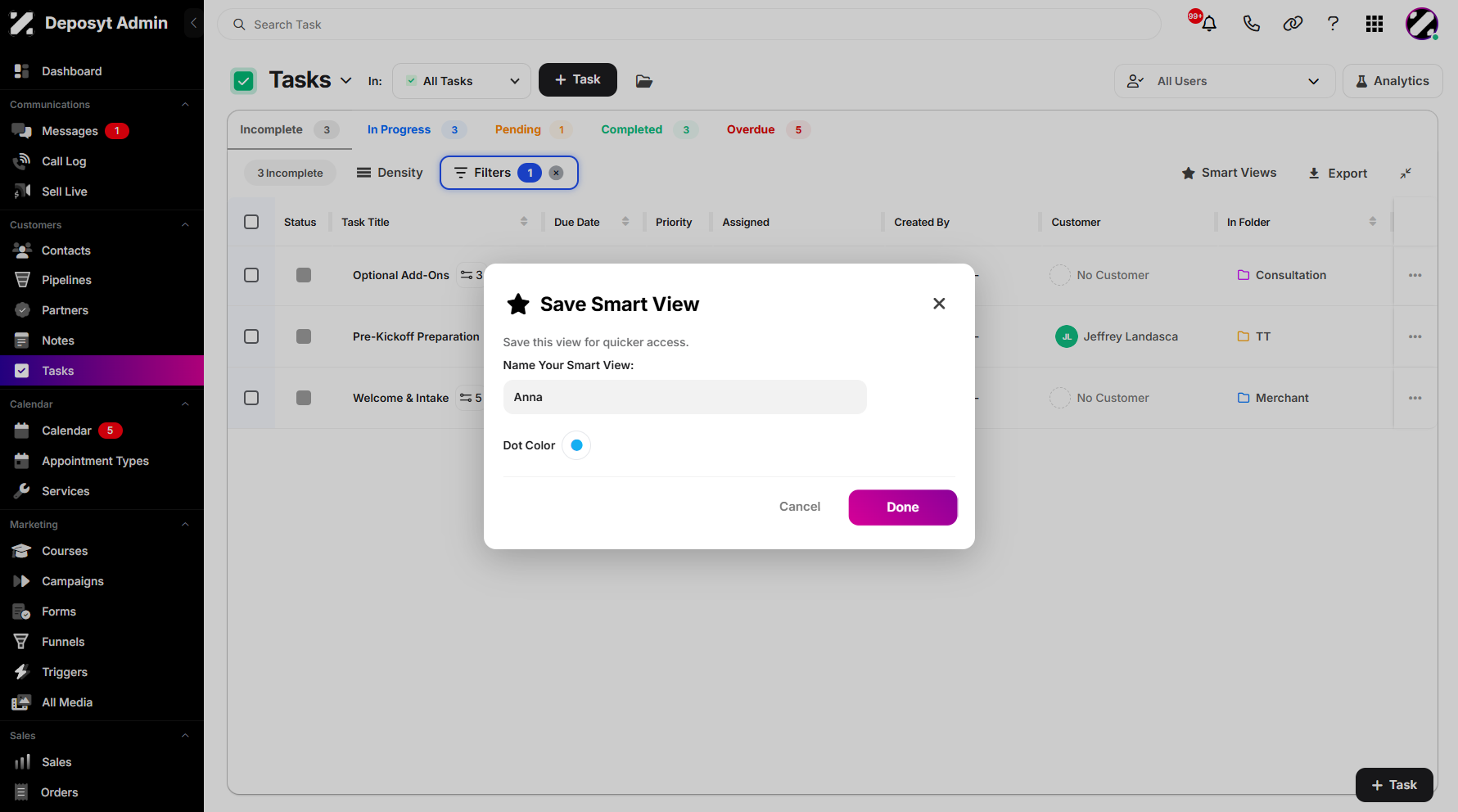Image resolution: width=1458 pixels, height=812 pixels.
Task: Click the Export button
Action: [x=1338, y=173]
